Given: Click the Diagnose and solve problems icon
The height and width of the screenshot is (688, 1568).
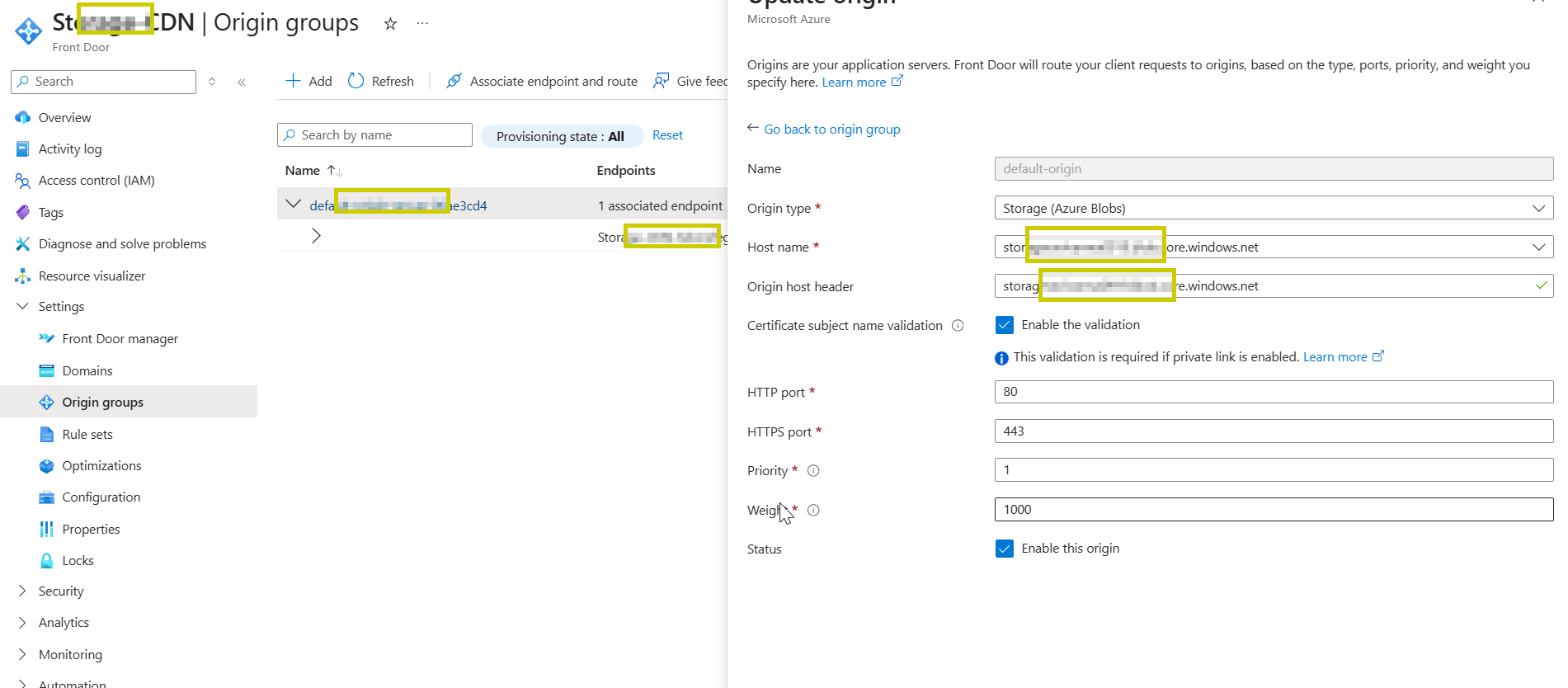Looking at the screenshot, I should (23, 244).
